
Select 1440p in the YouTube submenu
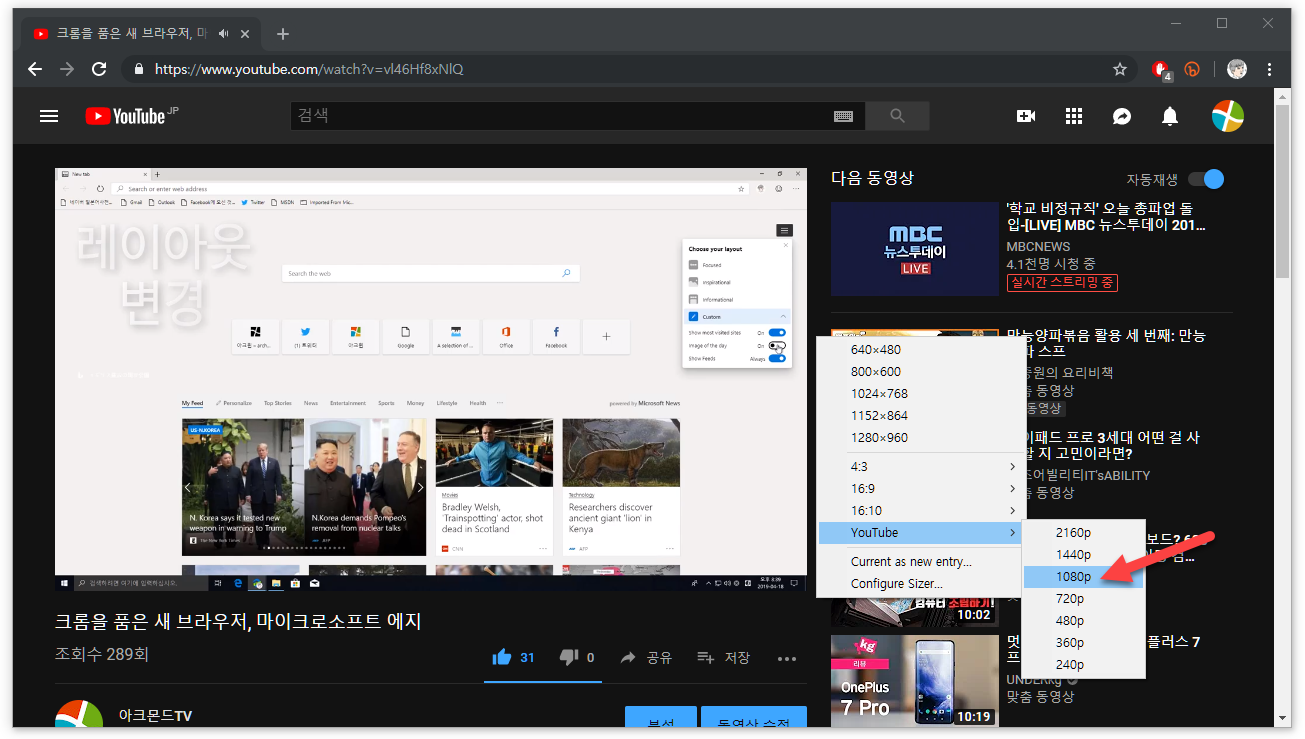click(x=1083, y=555)
